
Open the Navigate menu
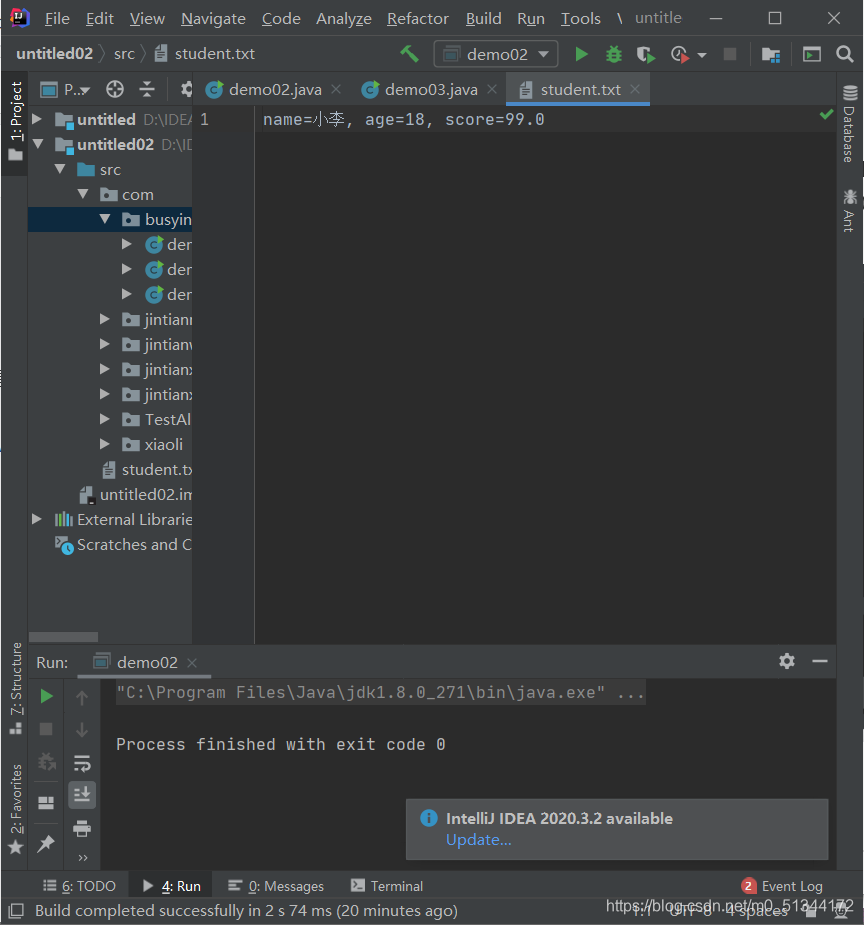coord(213,19)
